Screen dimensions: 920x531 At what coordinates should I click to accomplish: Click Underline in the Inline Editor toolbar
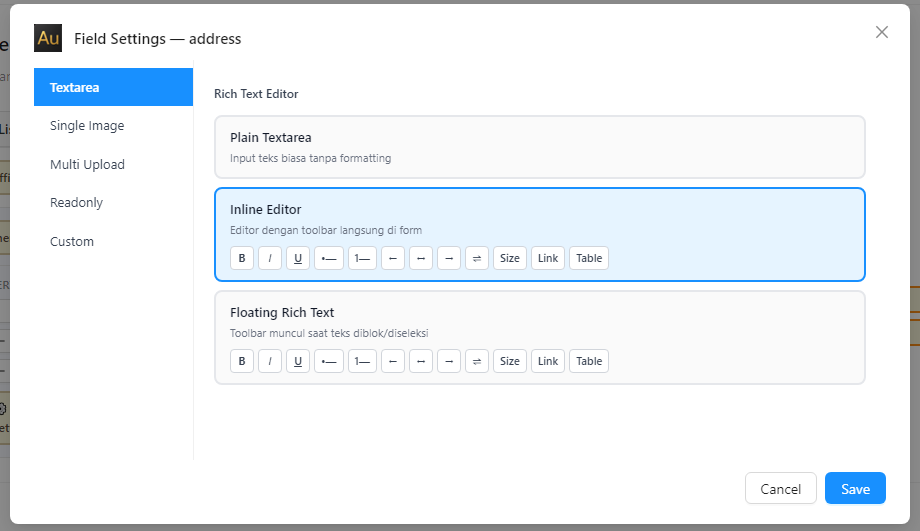point(298,258)
